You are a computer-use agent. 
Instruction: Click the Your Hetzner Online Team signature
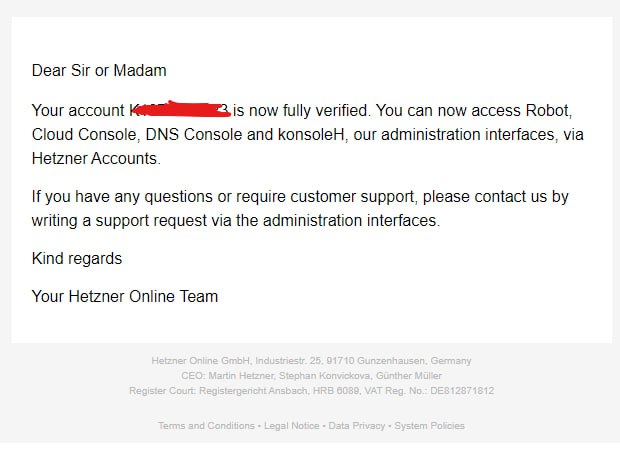pyautogui.click(x=125, y=296)
